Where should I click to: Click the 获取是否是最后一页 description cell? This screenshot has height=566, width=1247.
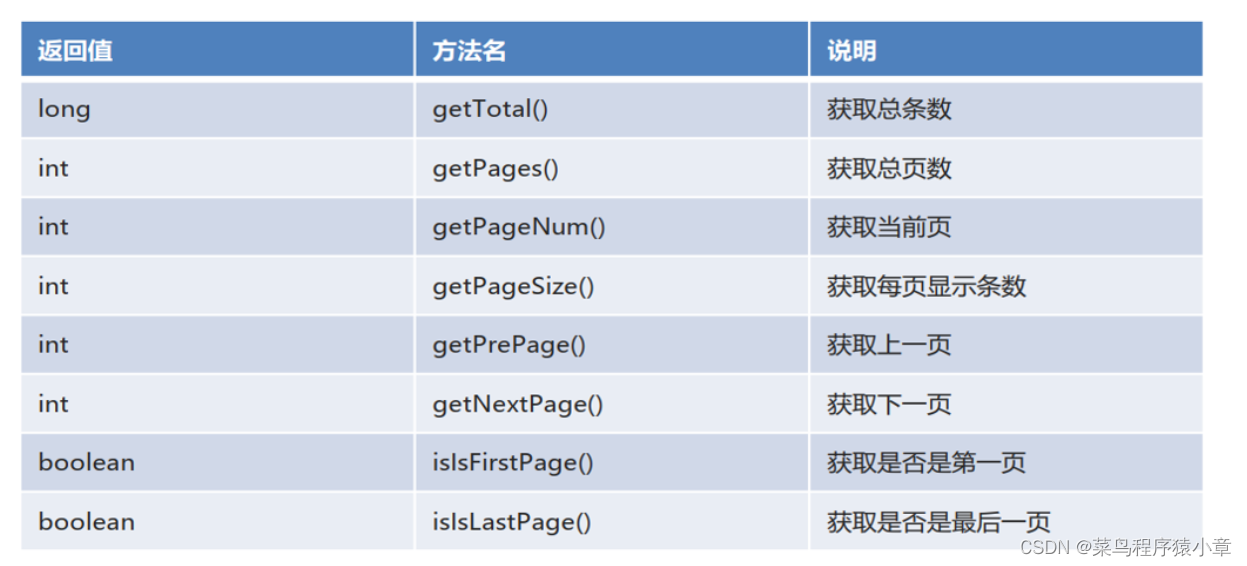(1006, 521)
